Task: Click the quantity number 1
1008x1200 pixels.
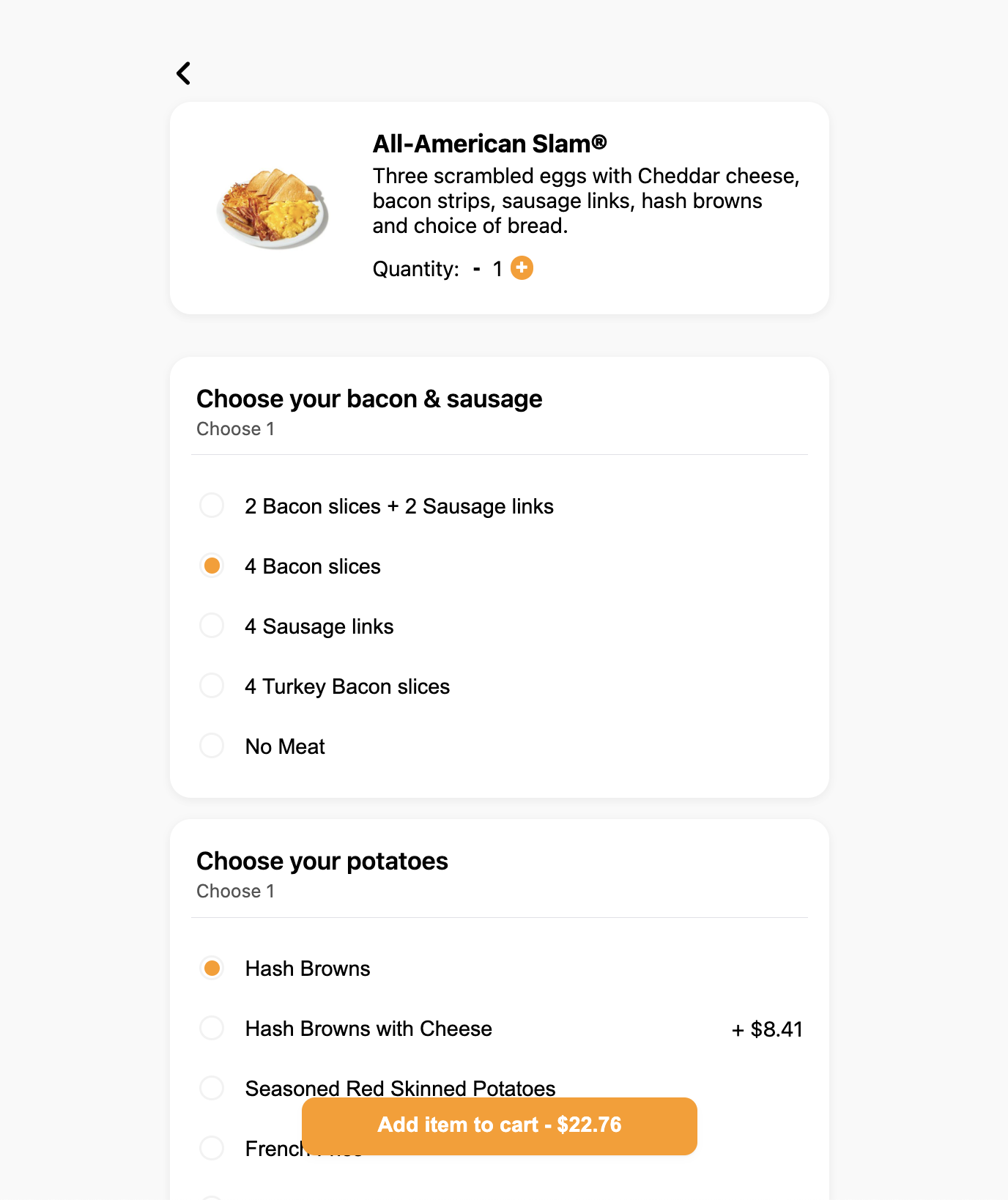Action: point(497,269)
